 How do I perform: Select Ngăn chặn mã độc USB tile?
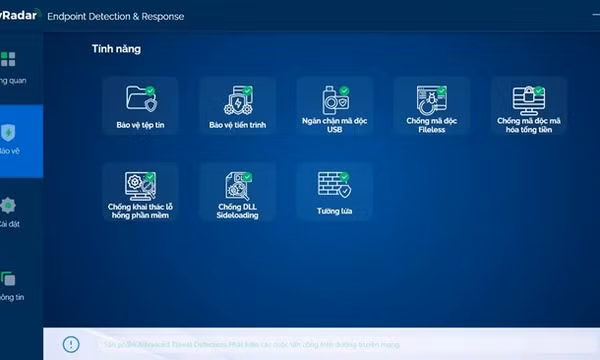pyautogui.click(x=334, y=106)
